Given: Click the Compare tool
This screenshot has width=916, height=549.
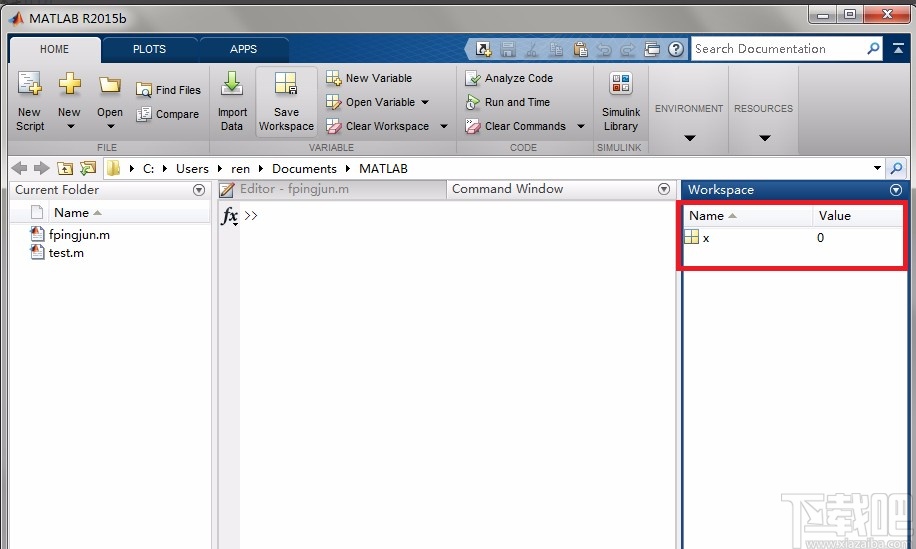Looking at the screenshot, I should point(168,114).
